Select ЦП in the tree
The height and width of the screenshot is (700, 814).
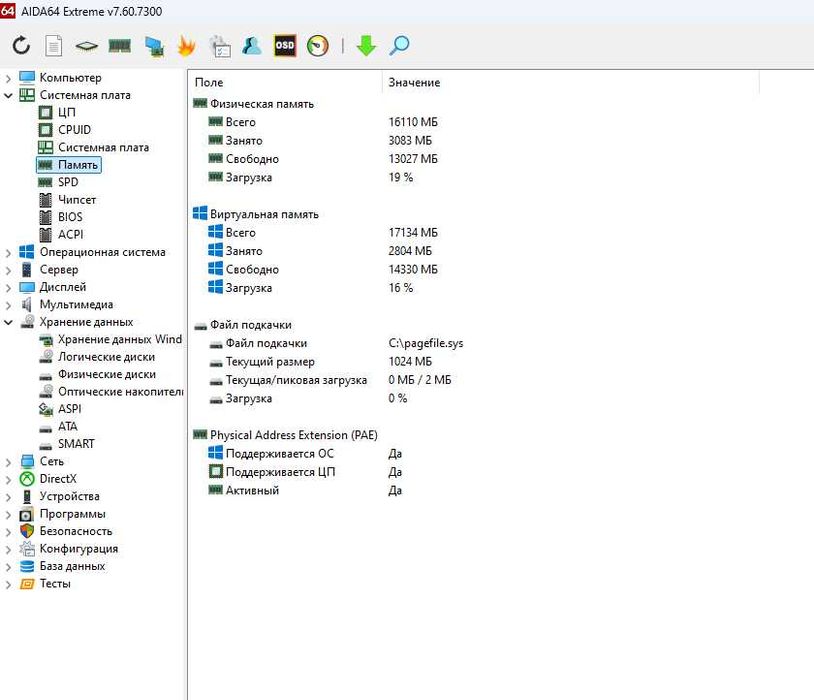[x=66, y=112]
